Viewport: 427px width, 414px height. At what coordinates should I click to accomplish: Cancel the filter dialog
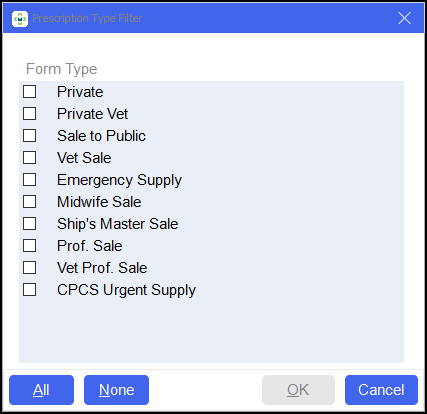click(x=381, y=390)
